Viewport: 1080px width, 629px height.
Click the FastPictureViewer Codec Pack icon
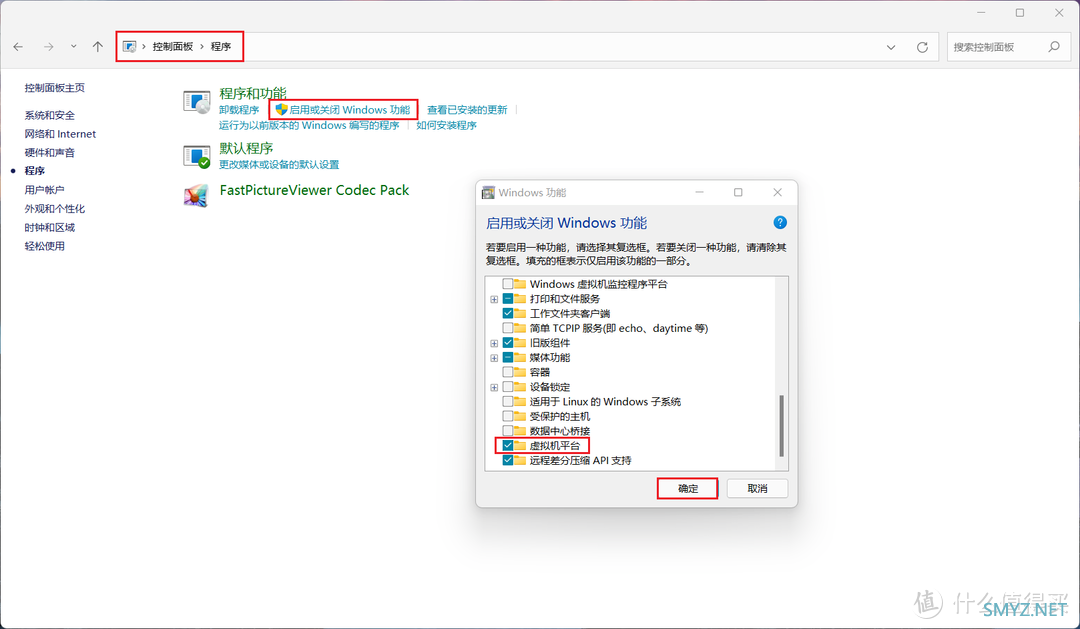(x=196, y=196)
